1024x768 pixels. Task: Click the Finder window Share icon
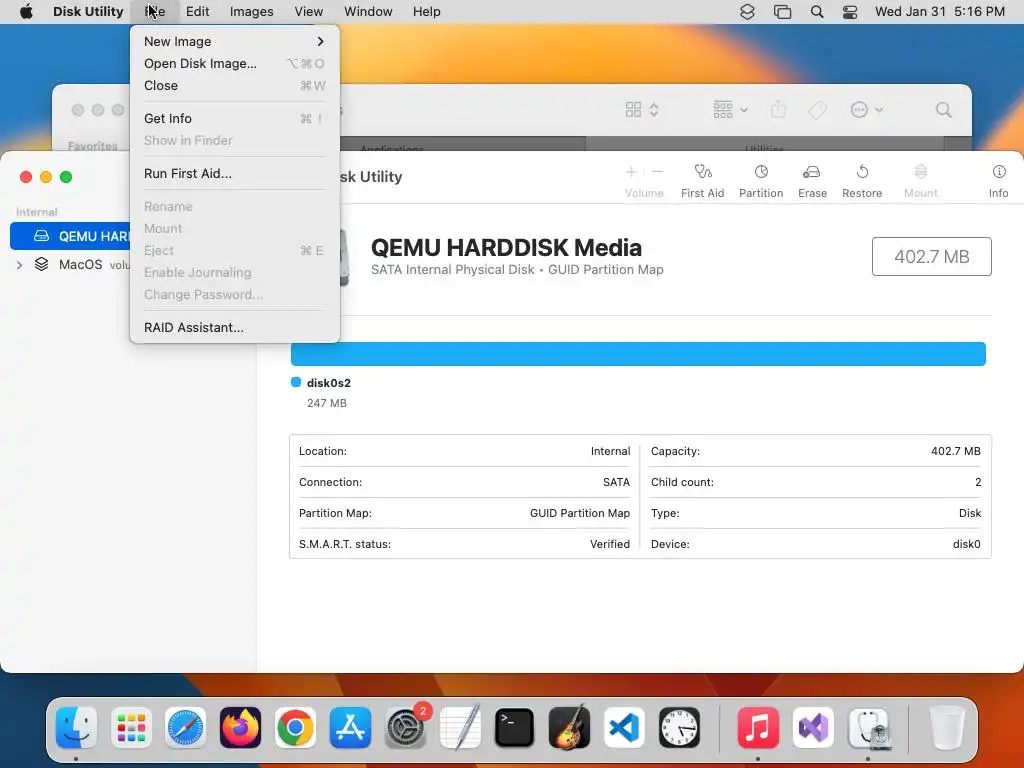tap(778, 109)
